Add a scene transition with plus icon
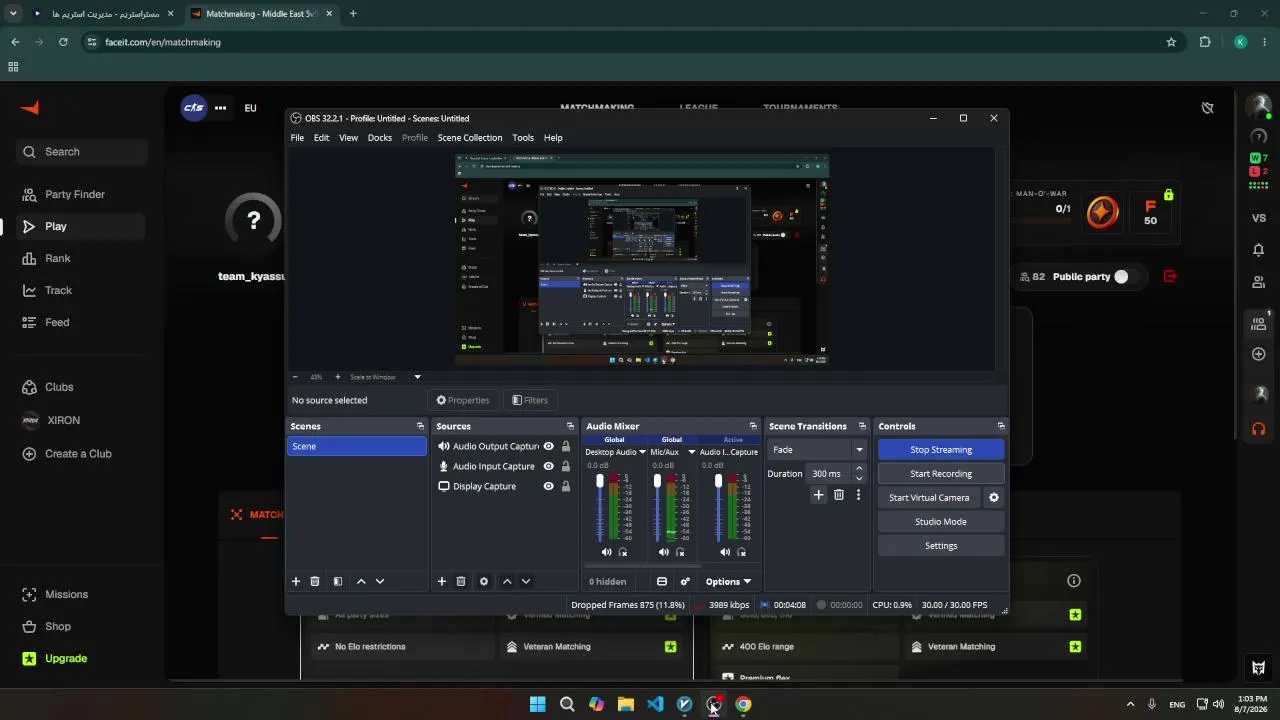Screen dimensions: 1280x720 [819, 495]
